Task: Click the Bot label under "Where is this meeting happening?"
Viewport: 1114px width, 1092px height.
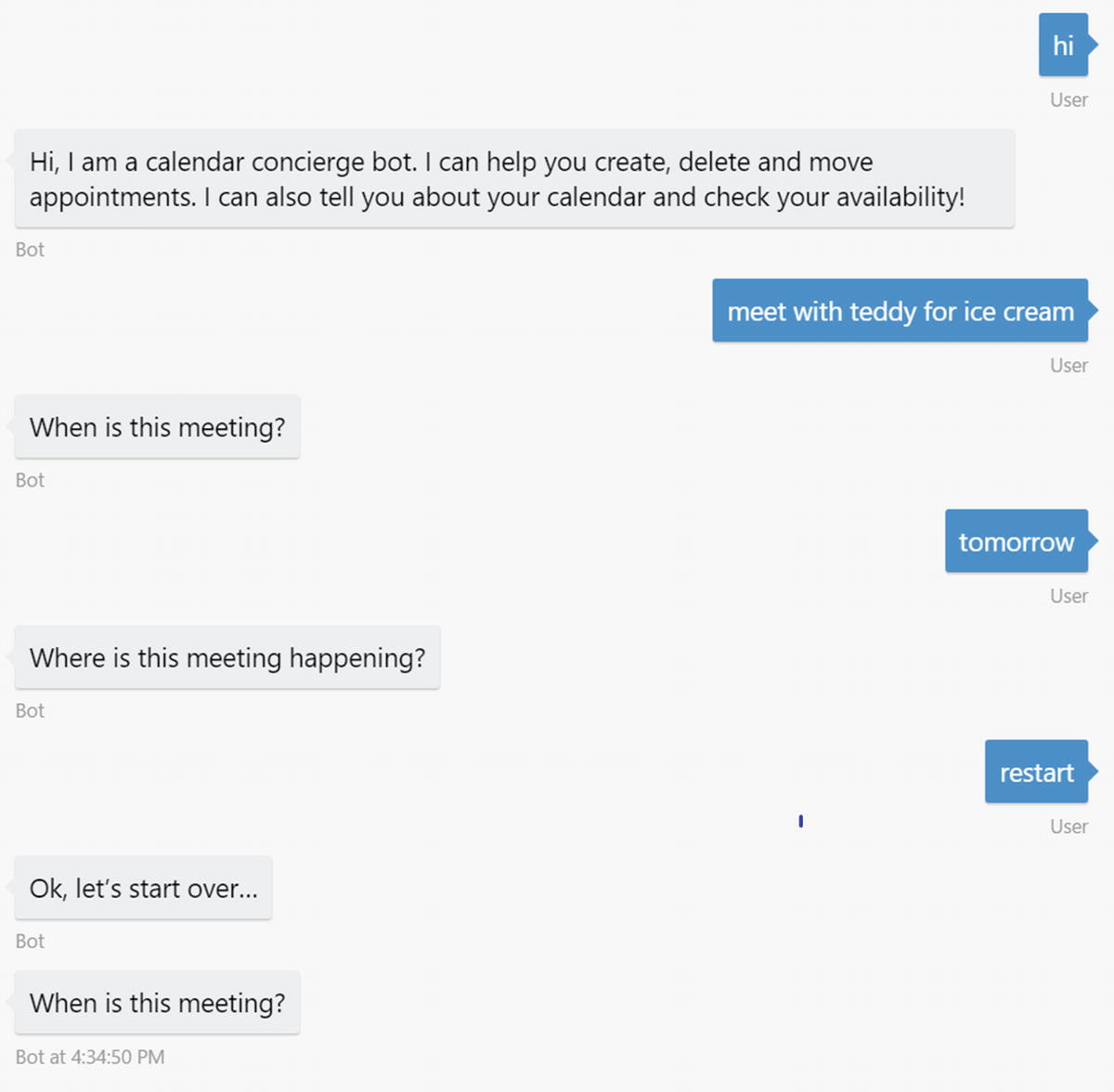Action: [30, 710]
